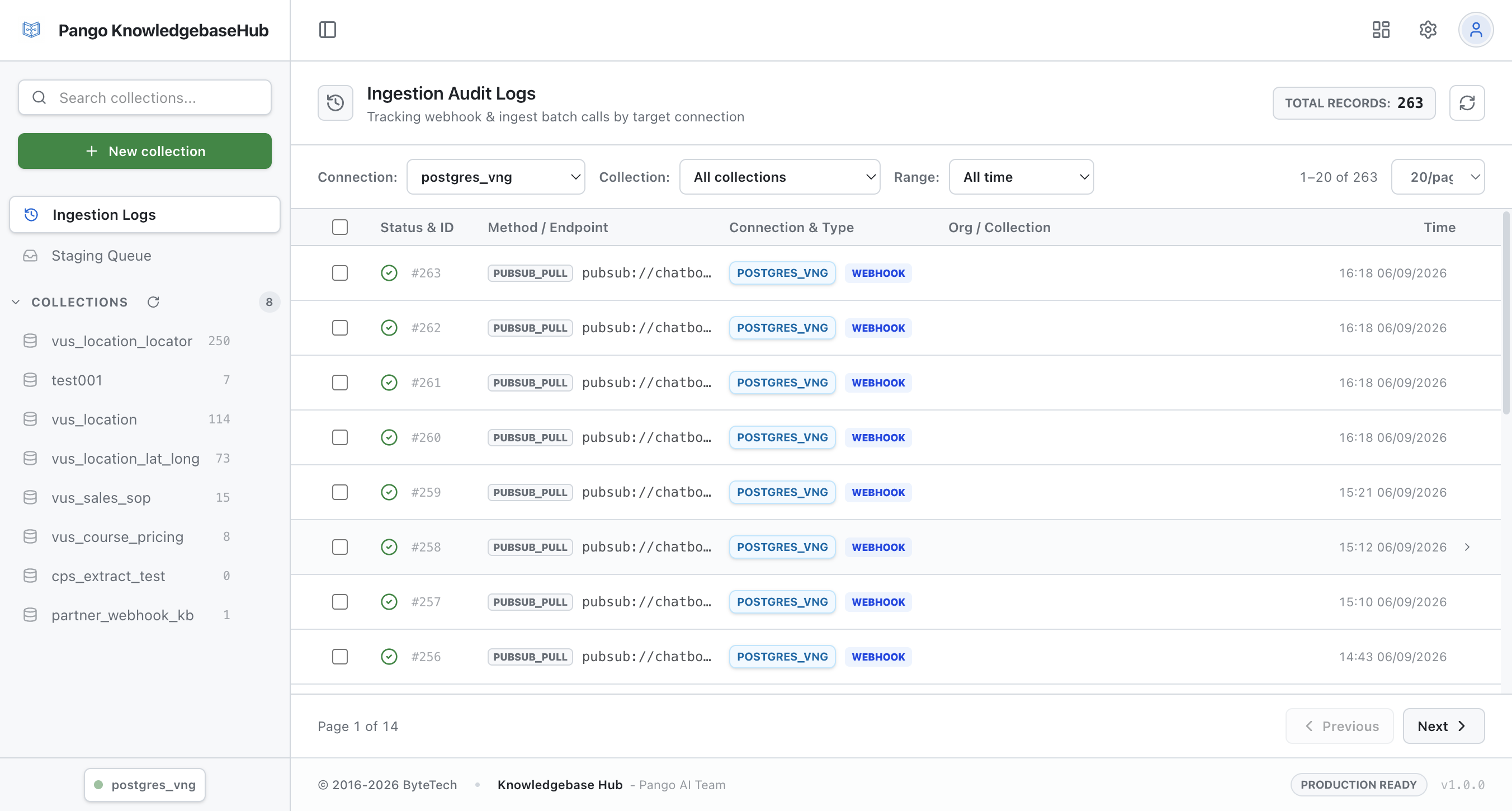Click the database icon for vus_location_locator
Screen dimensions: 1512x811
coord(30,341)
